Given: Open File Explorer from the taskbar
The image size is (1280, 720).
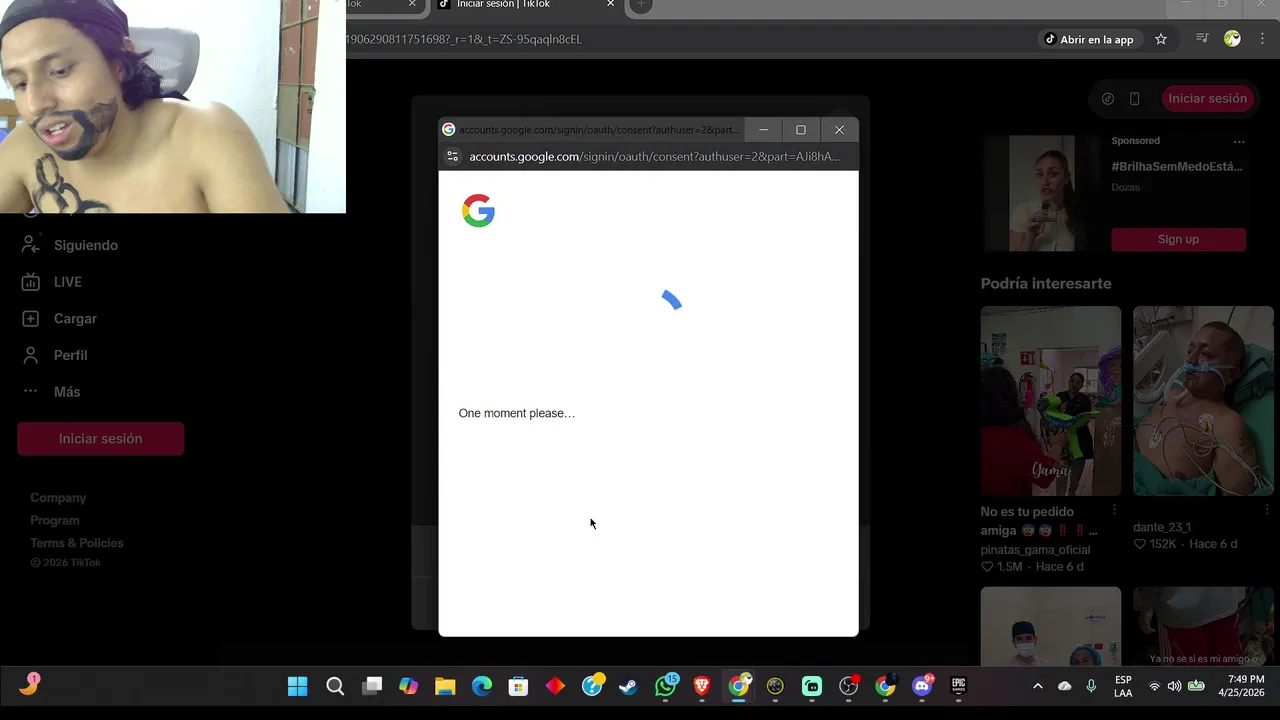Looking at the screenshot, I should 445,686.
